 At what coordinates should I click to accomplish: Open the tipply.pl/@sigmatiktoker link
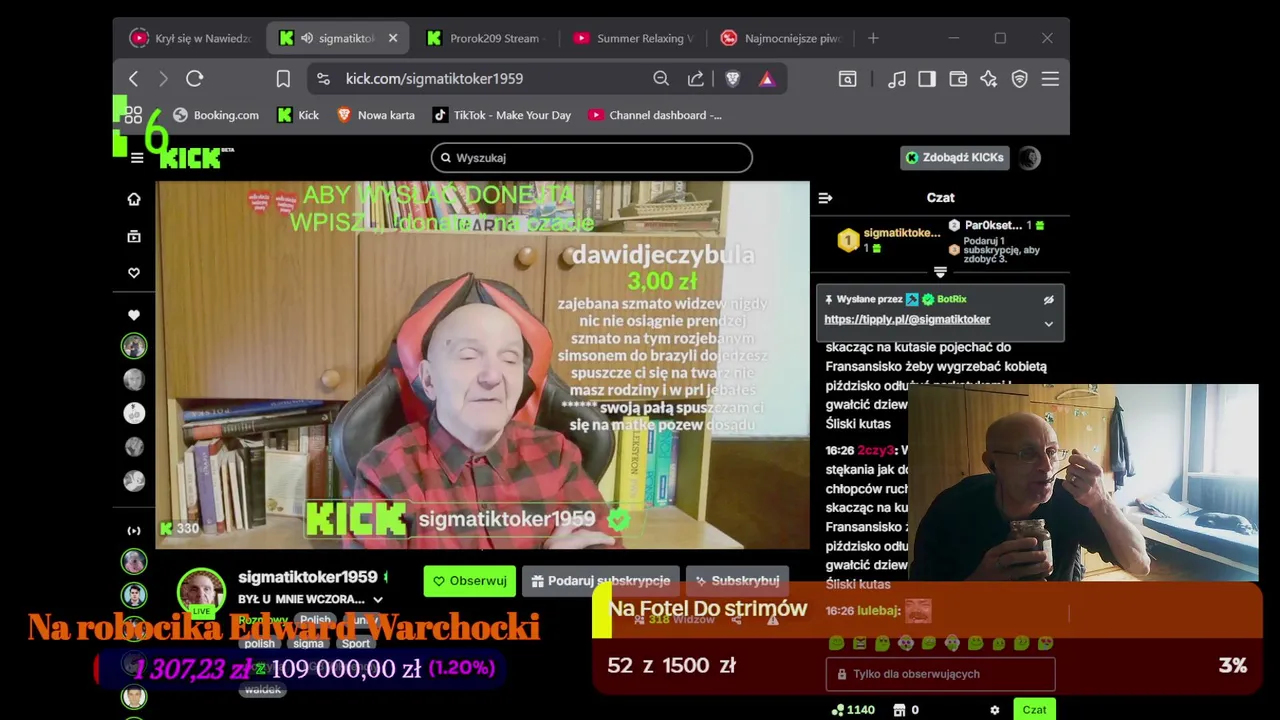coord(907,319)
